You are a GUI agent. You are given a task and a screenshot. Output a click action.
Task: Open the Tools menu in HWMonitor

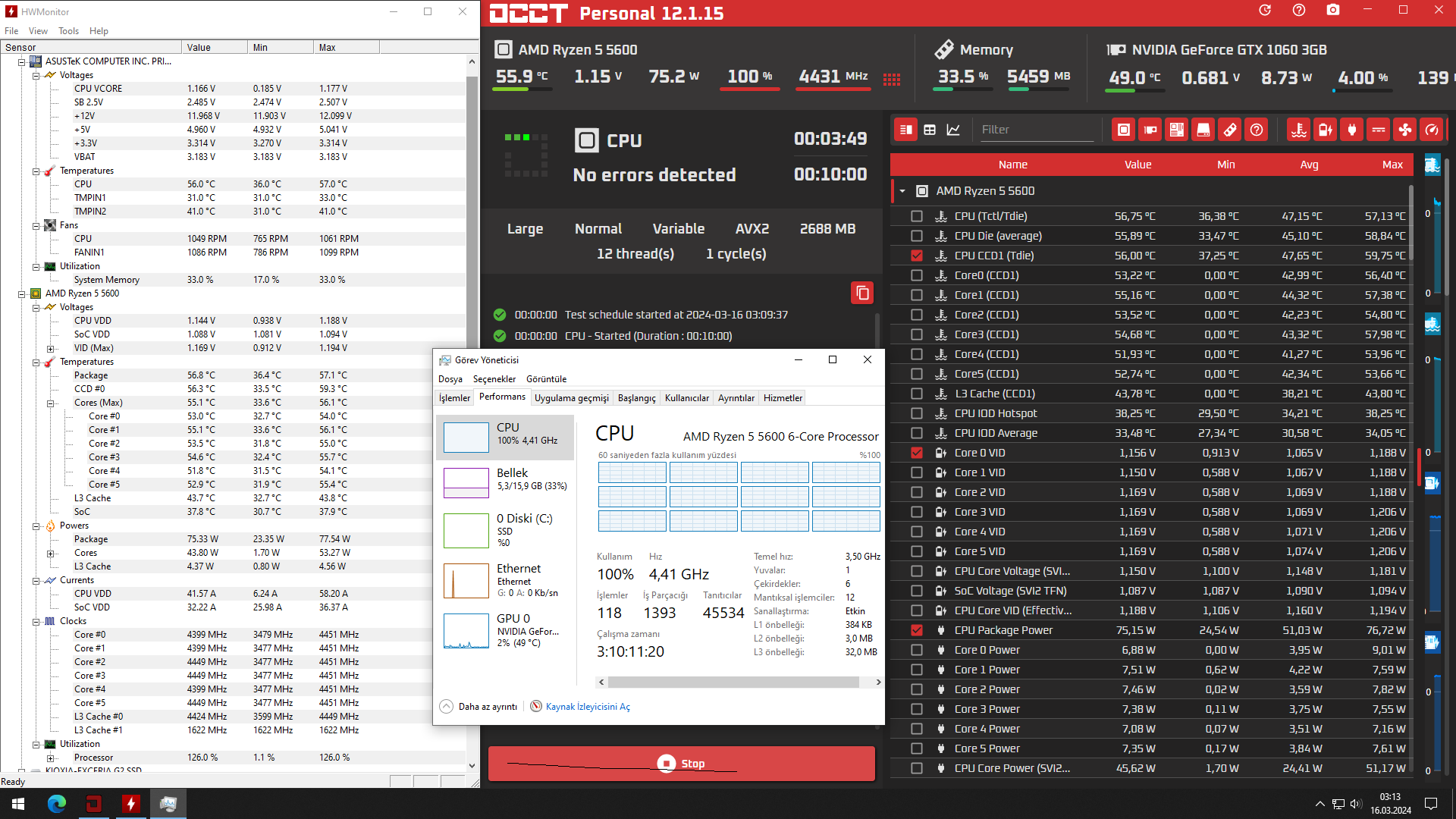[68, 31]
